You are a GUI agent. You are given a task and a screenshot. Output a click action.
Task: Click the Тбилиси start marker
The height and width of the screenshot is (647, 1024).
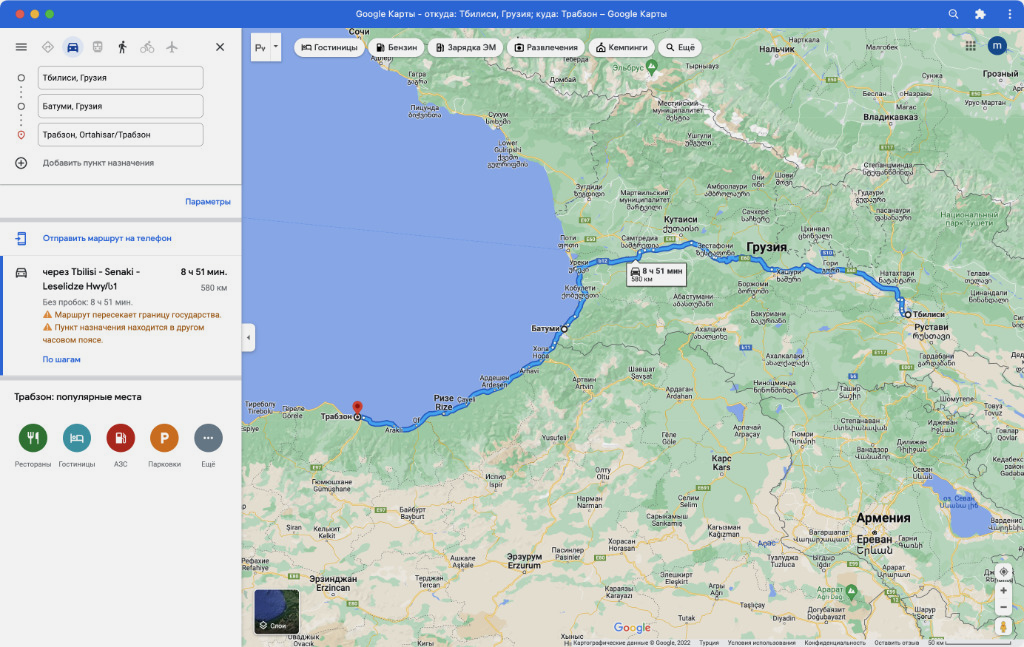tap(908, 315)
